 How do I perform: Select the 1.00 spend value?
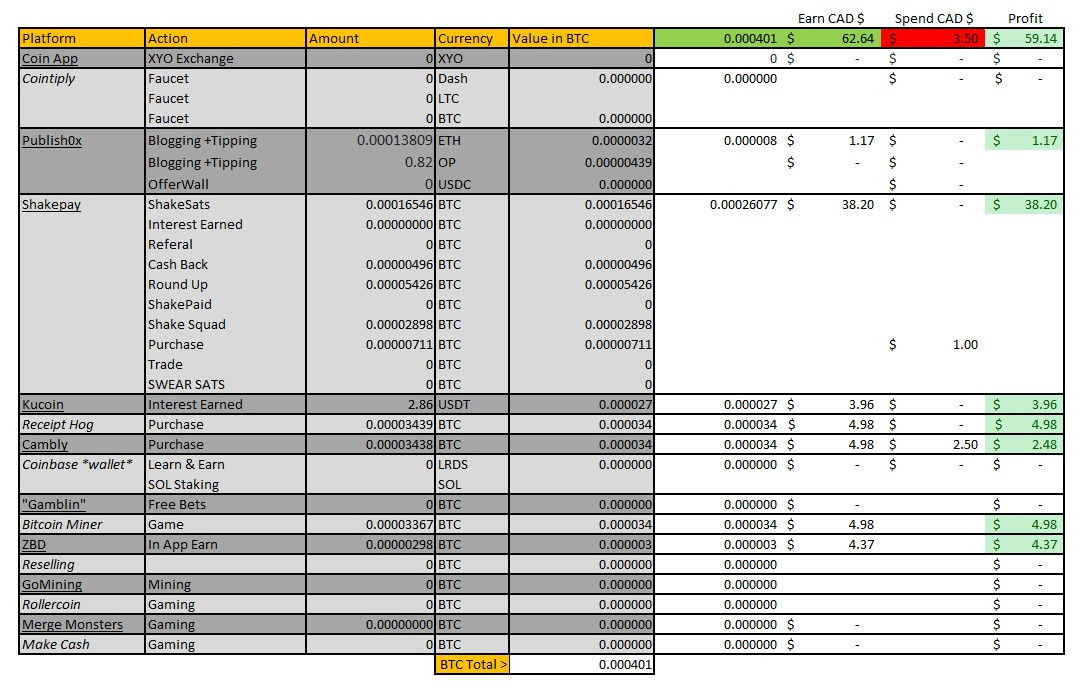pyautogui.click(x=965, y=344)
